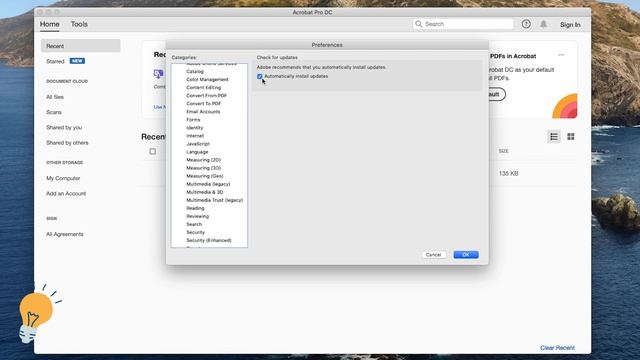Switch to grid view icon
This screenshot has height=360, width=640.
coord(571,137)
